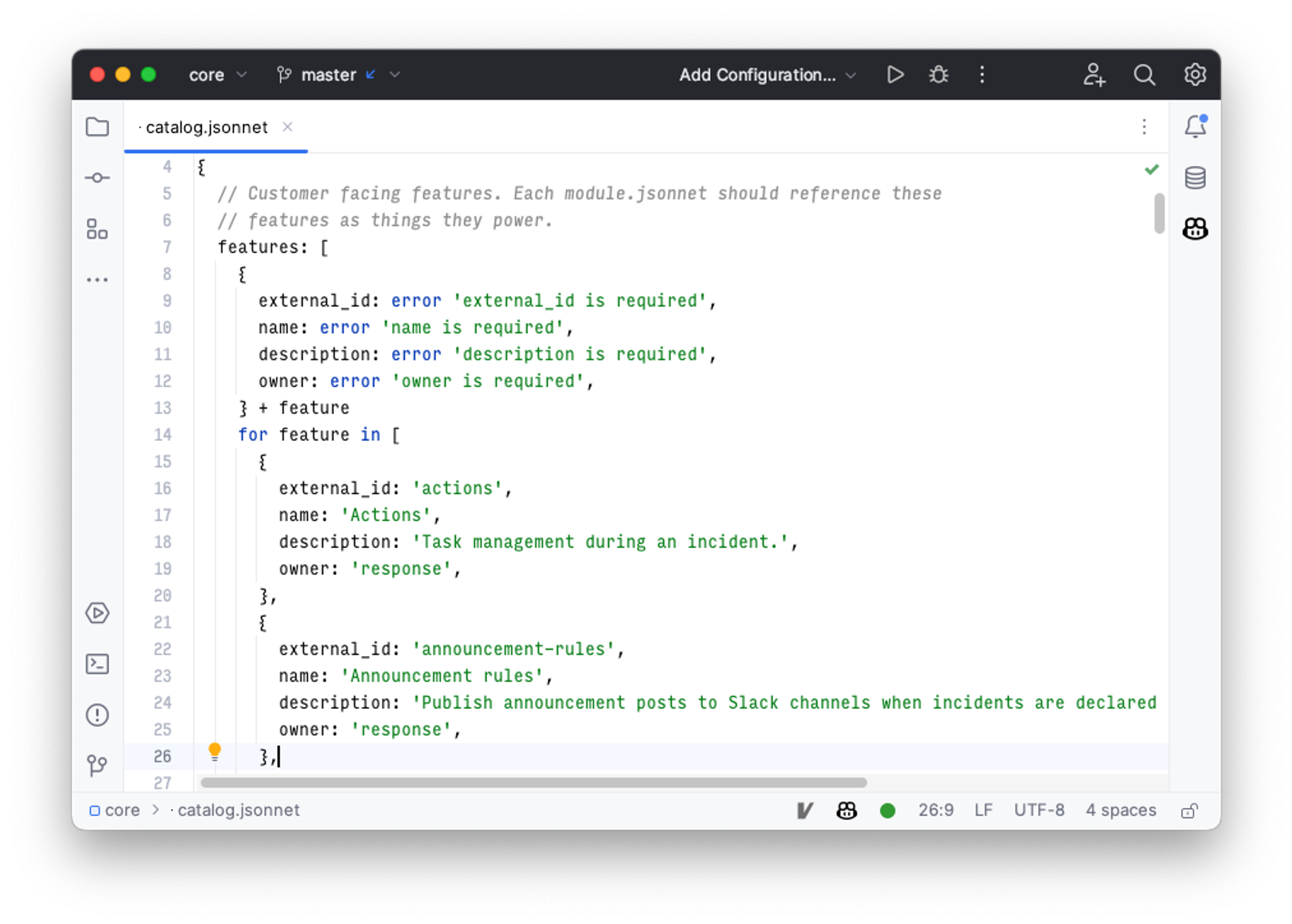Viewport: 1292px width, 924px height.
Task: Open the master branch dropdown
Action: [338, 75]
